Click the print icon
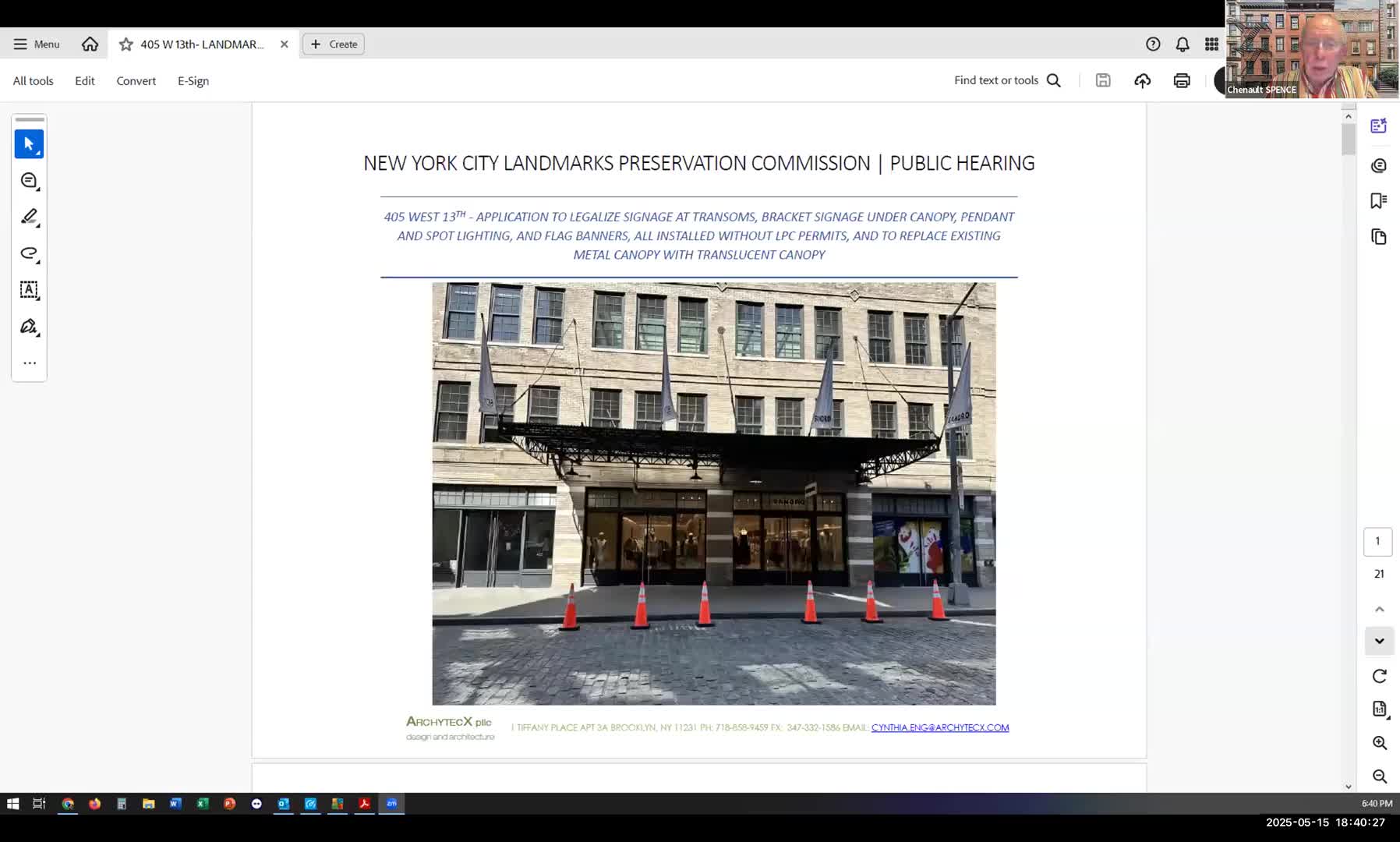The width and height of the screenshot is (1400, 842). point(1182,80)
